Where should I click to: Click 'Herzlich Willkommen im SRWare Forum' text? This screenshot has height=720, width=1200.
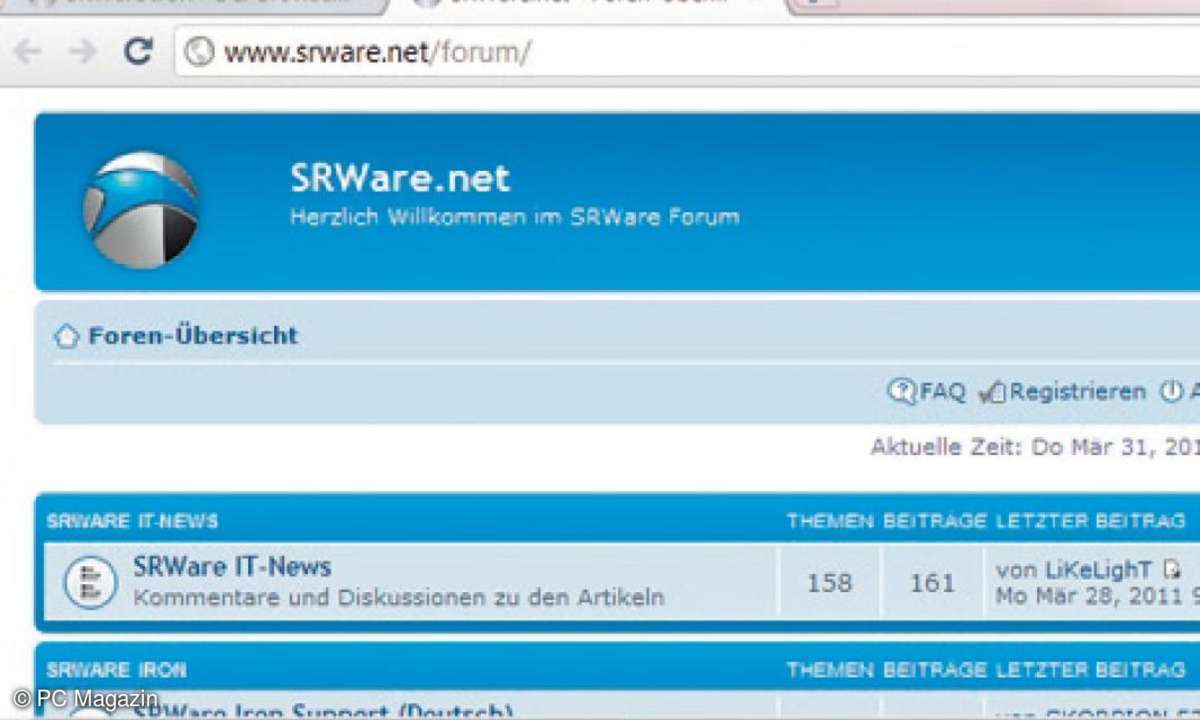[x=515, y=216]
